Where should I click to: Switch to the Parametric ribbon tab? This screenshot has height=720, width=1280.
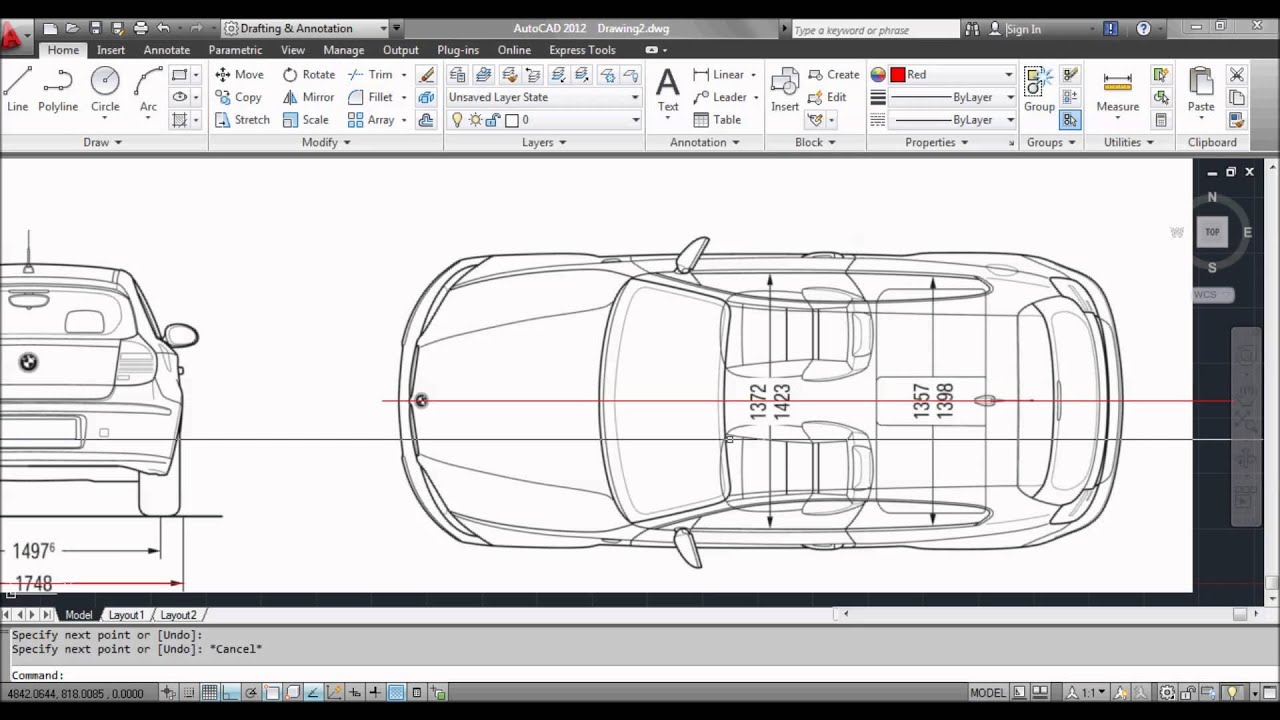click(235, 50)
